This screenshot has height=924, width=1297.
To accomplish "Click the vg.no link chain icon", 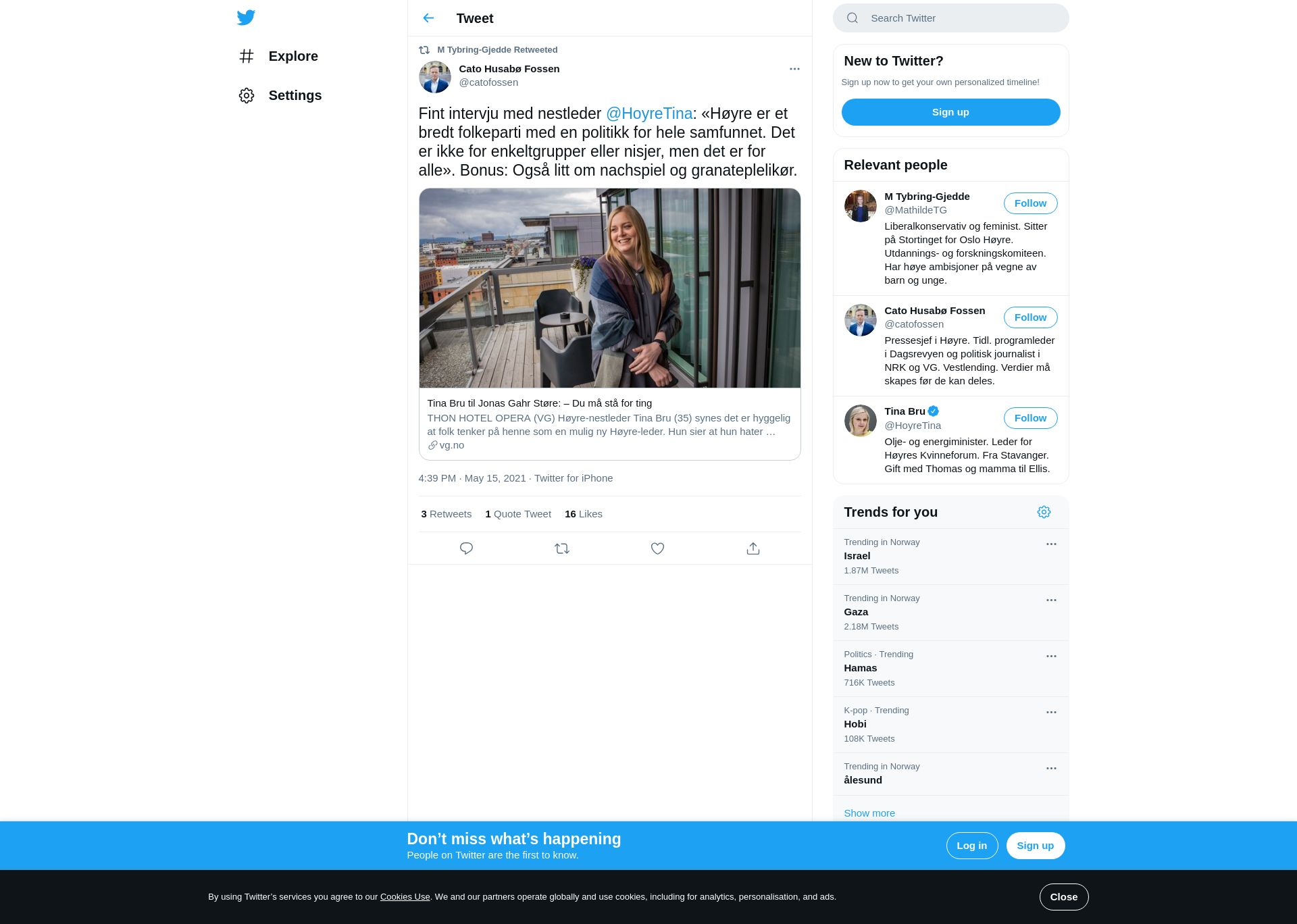I will click(432, 445).
